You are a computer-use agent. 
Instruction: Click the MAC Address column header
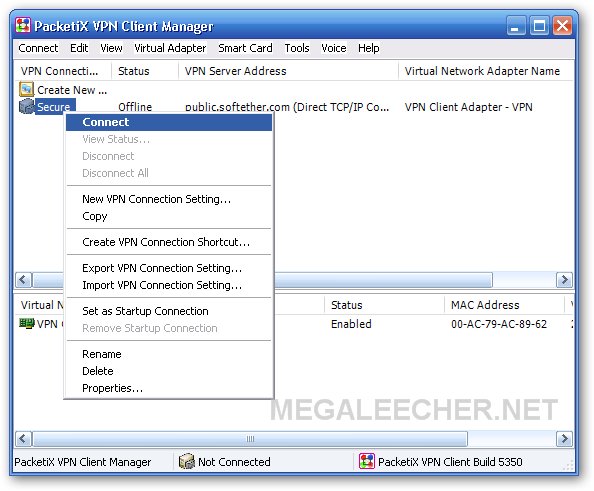point(504,305)
